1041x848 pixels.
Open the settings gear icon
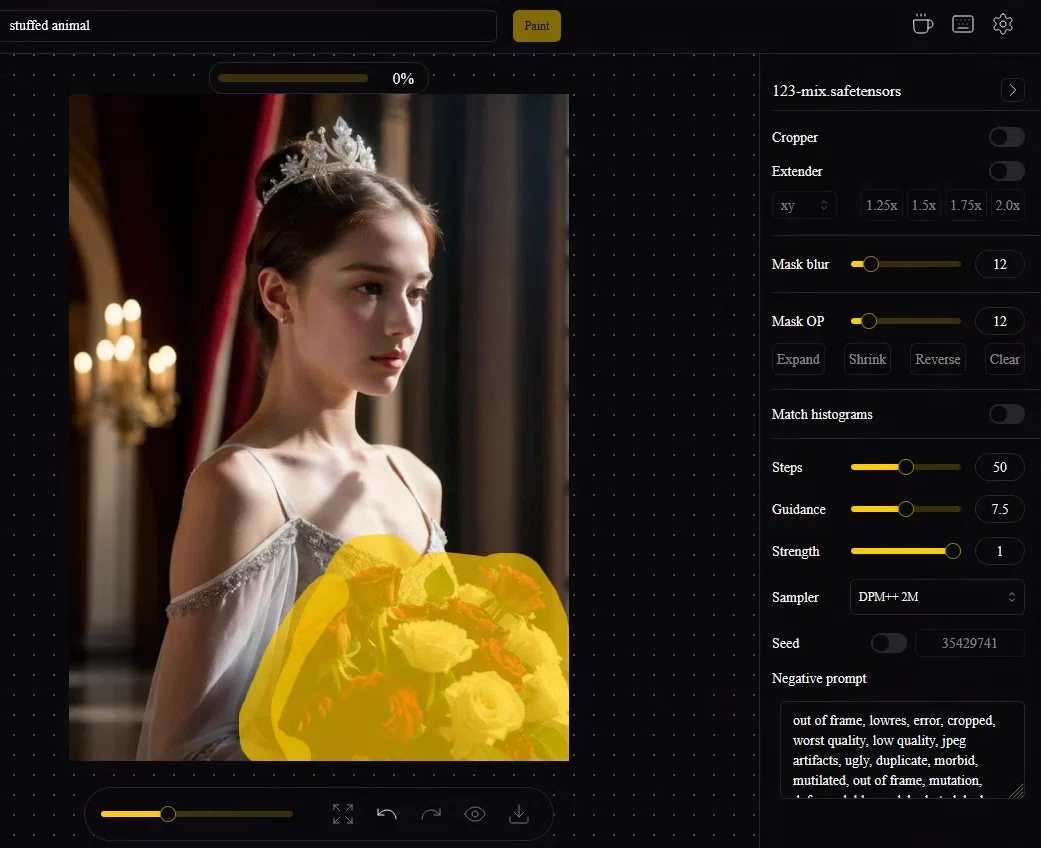coord(1002,25)
